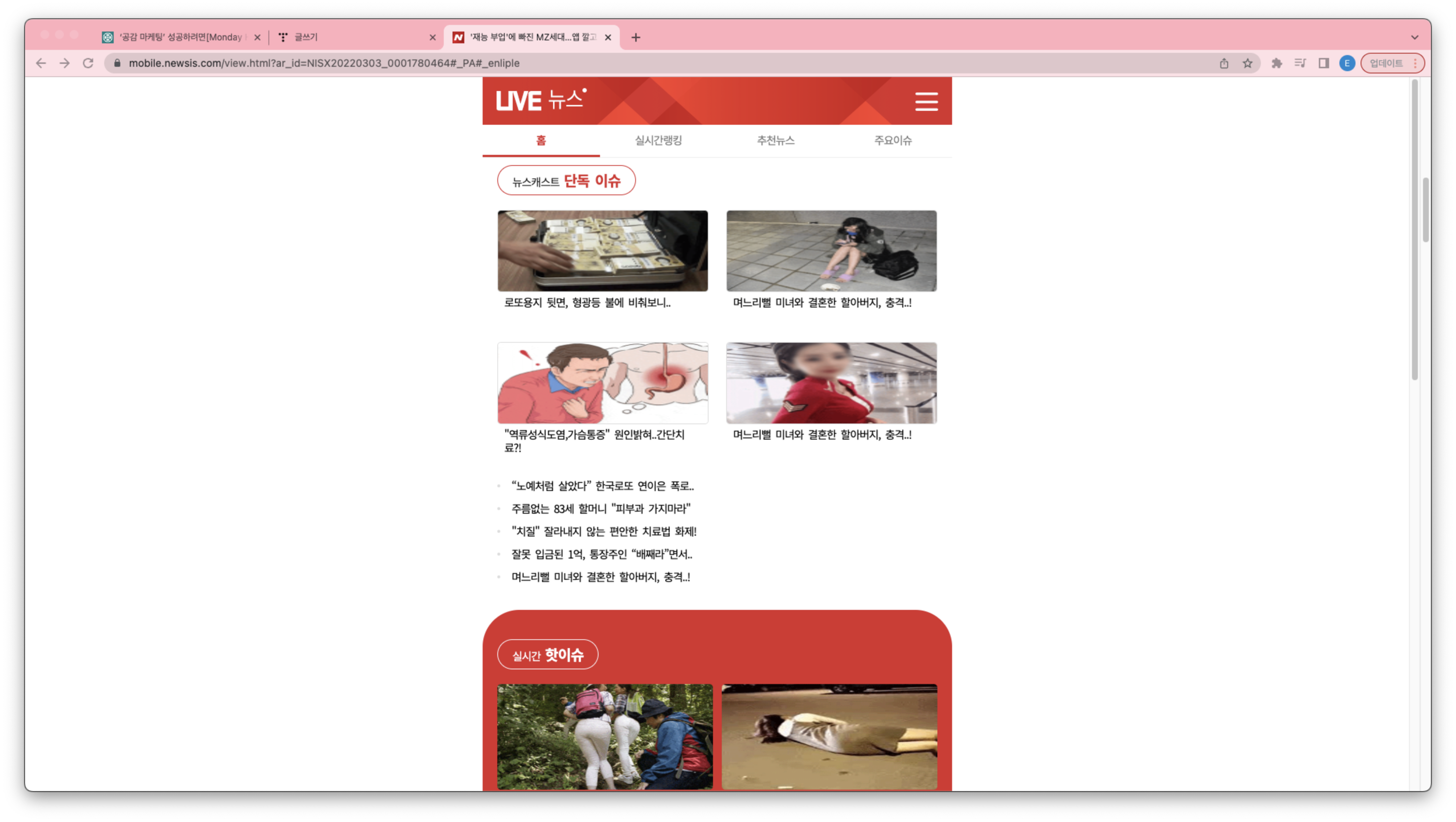
Task: Click the money briefcase article thumbnail
Action: coord(603,251)
